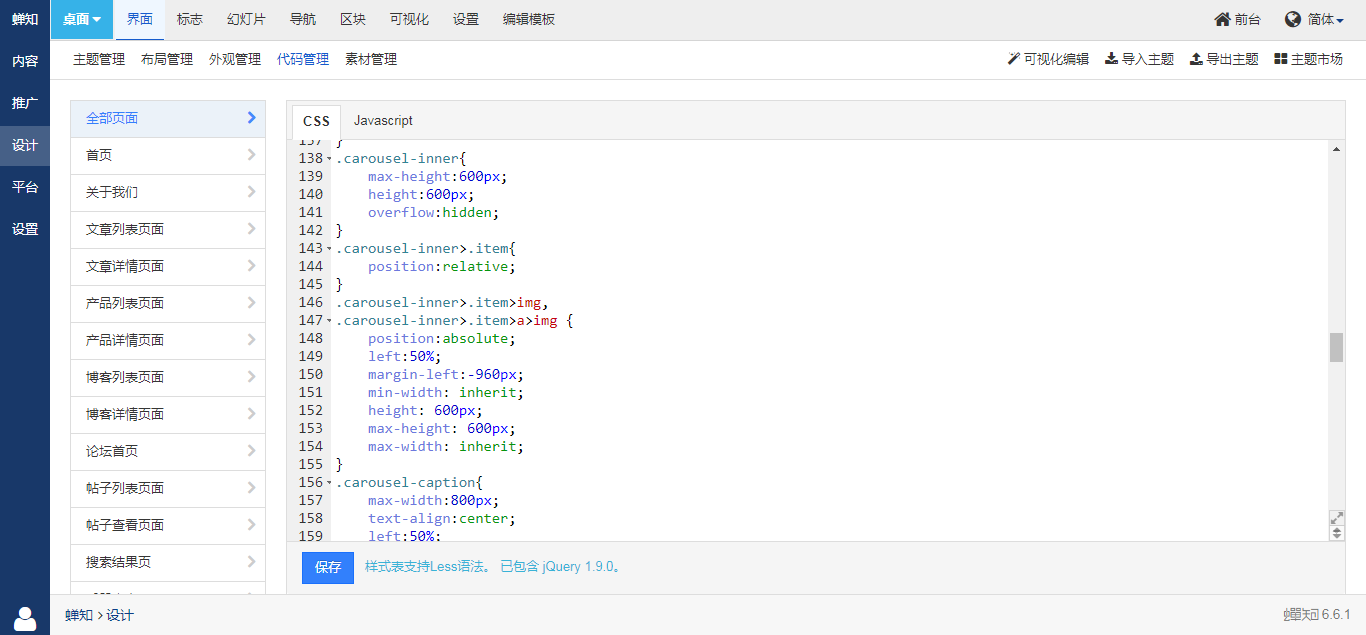Image resolution: width=1366 pixels, height=635 pixels.
Task: Fold the code block at line 147
Action: click(x=329, y=321)
